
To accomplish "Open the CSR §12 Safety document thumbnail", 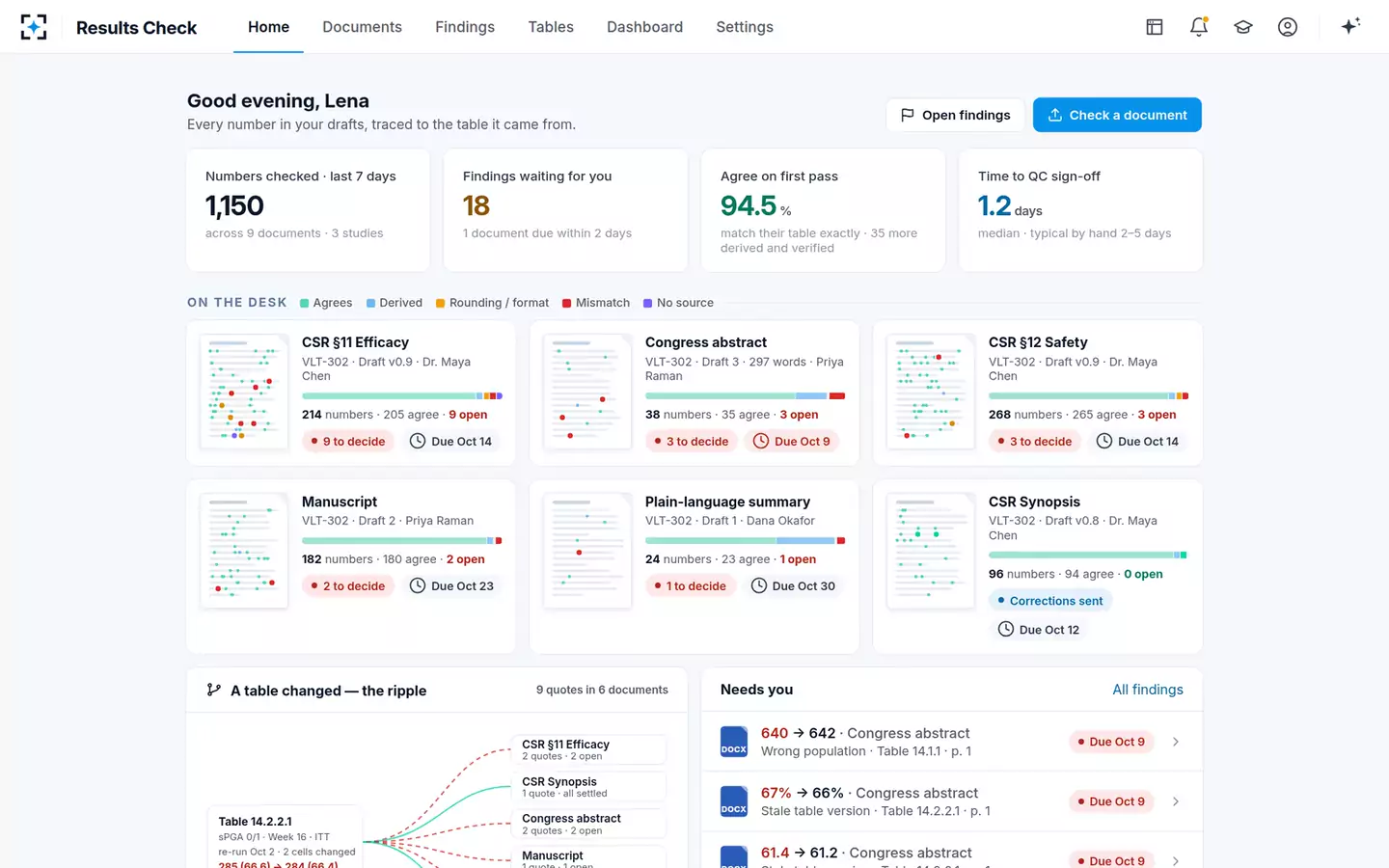I will pos(931,392).
